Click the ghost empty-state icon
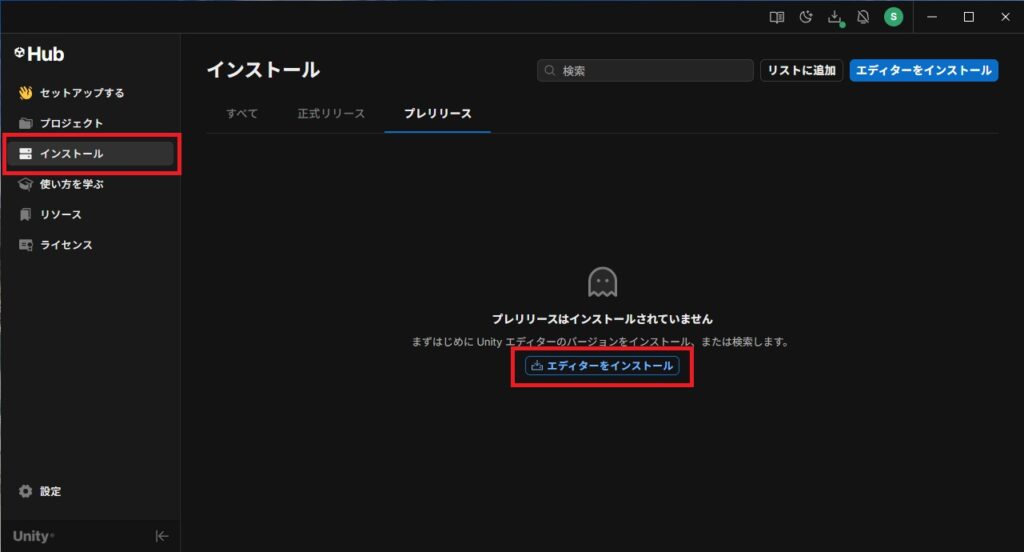 pos(602,282)
